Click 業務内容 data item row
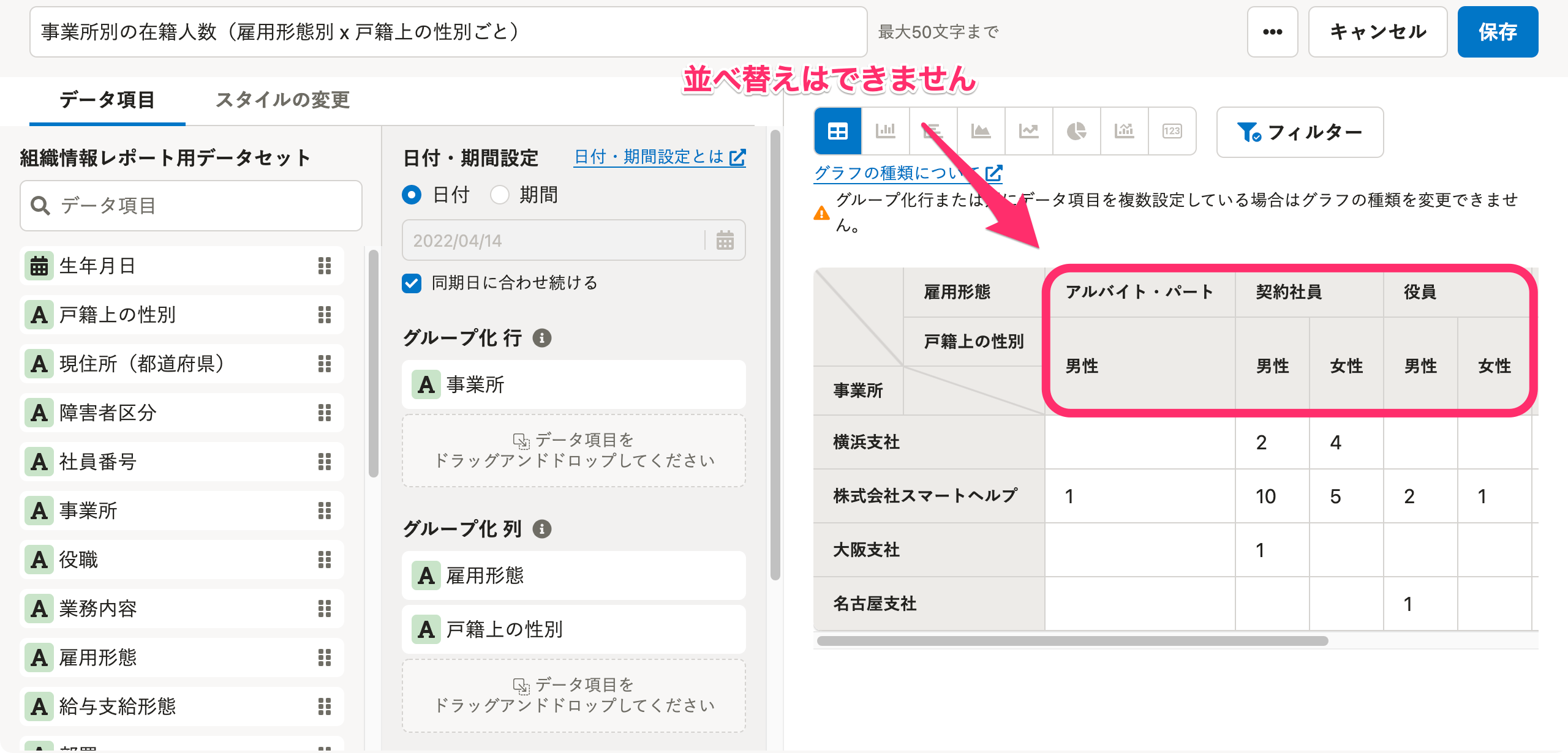 click(x=182, y=609)
